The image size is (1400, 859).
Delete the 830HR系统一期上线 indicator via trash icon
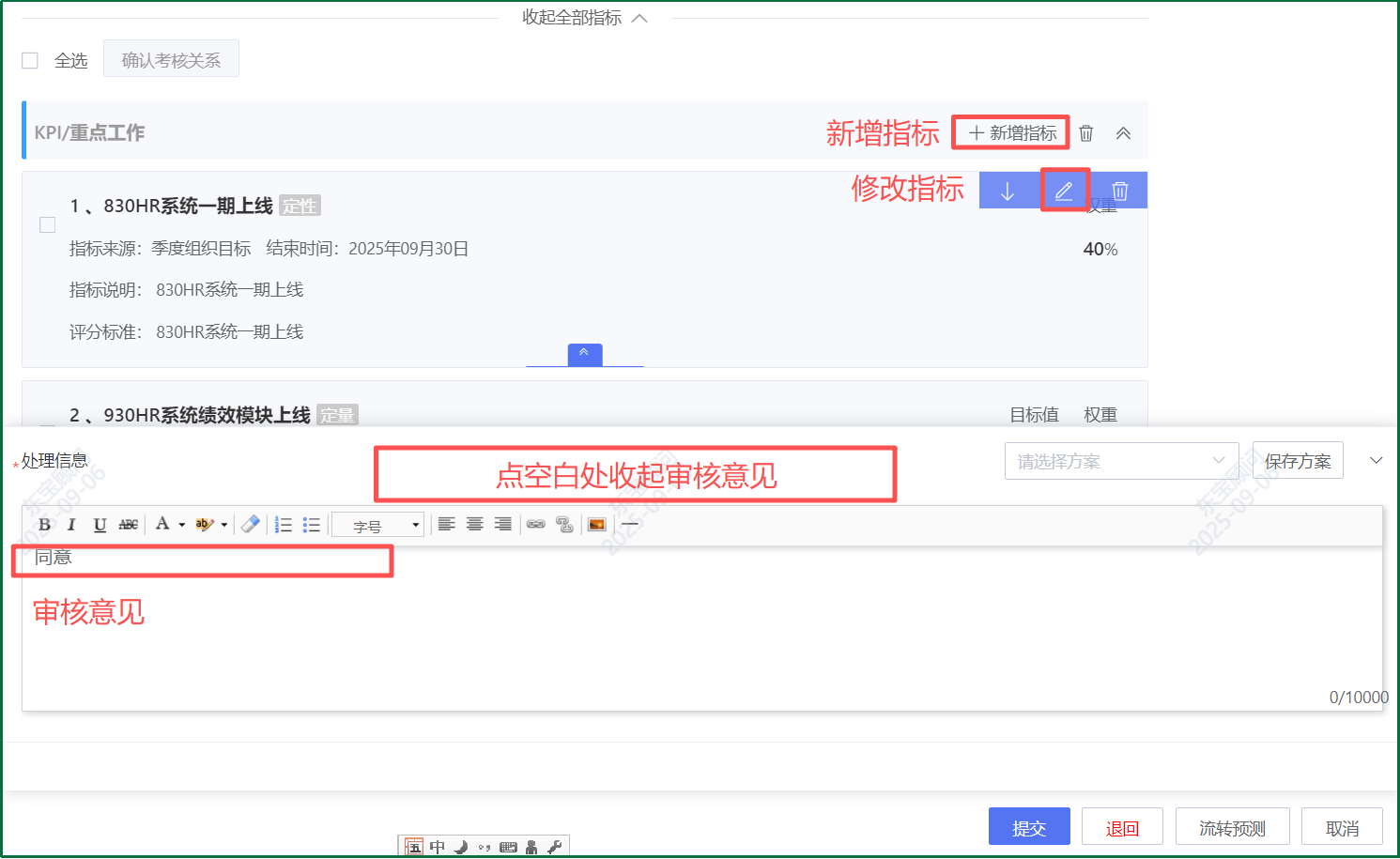click(1120, 192)
